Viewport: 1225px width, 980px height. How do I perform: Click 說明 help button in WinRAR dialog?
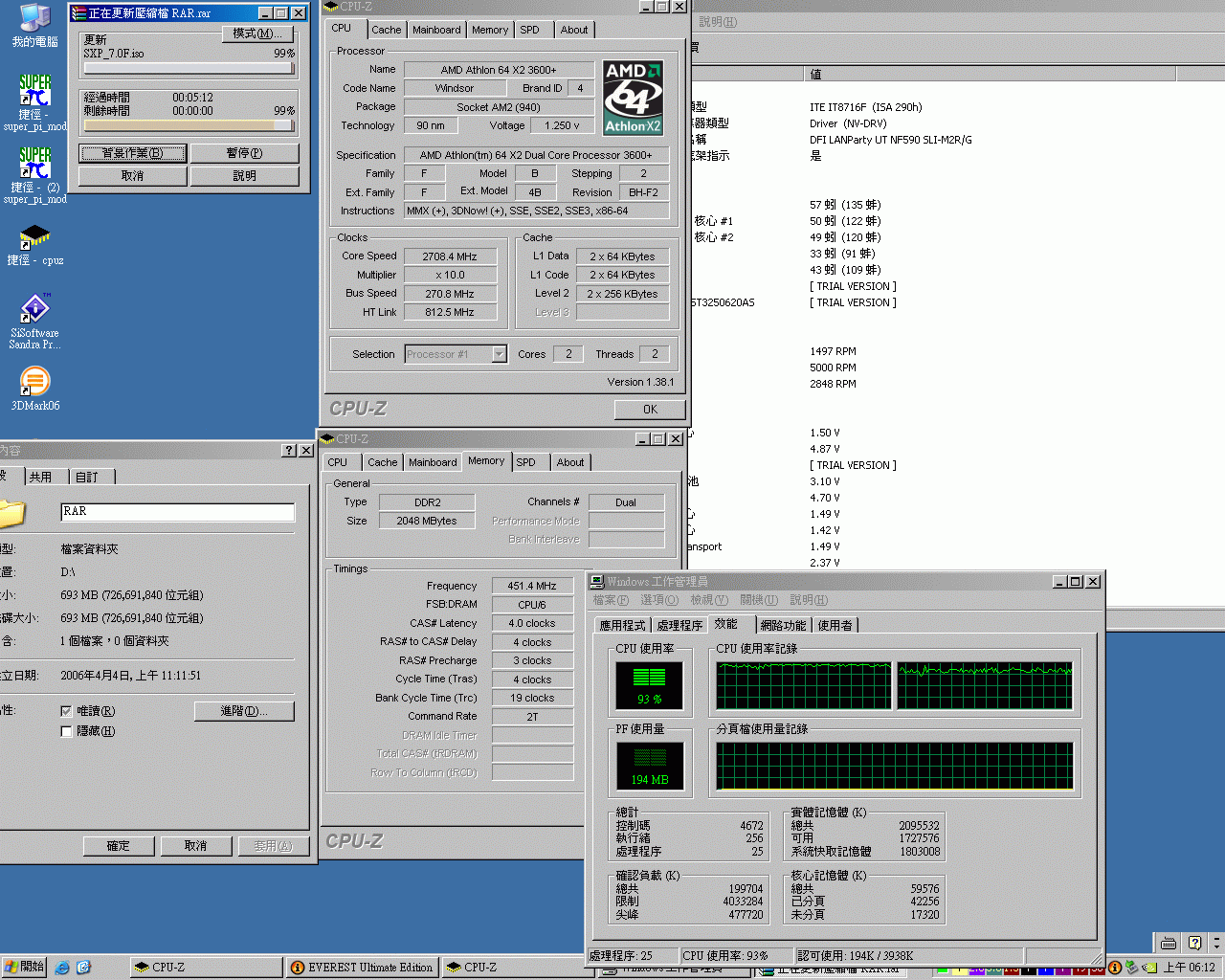click(244, 176)
